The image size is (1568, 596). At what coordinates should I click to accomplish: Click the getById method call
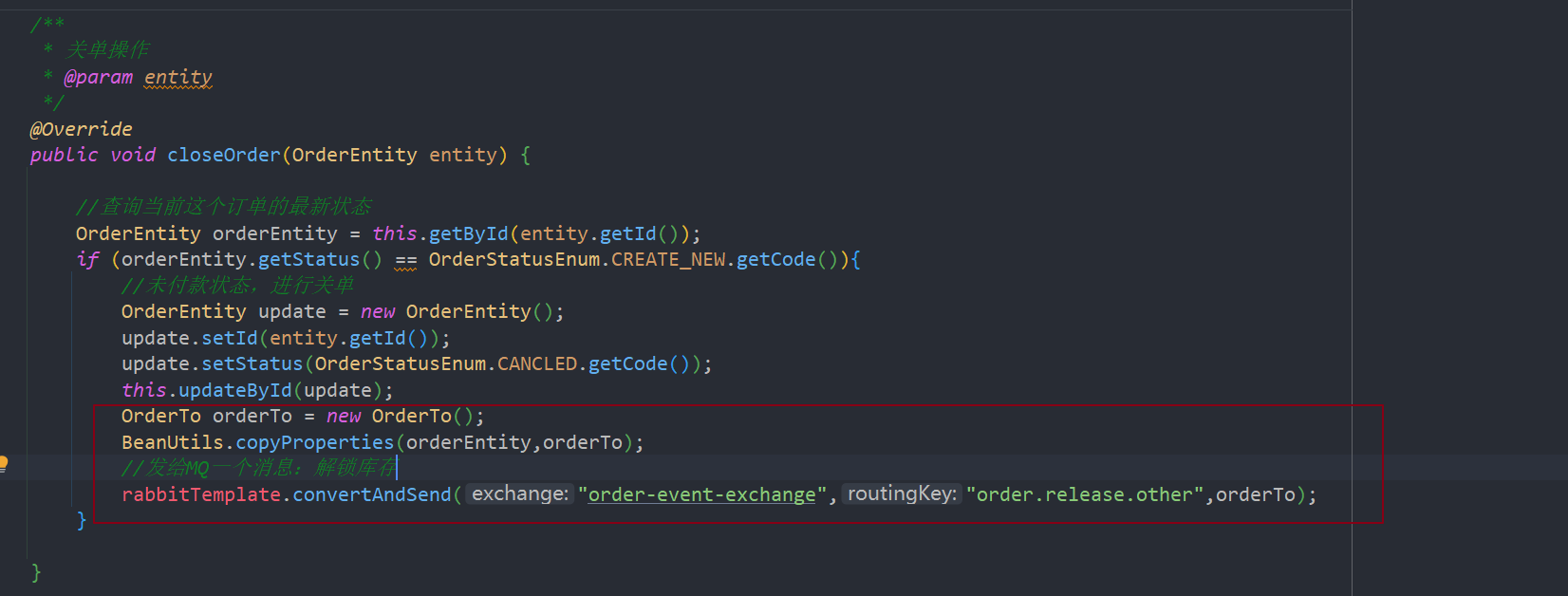pyautogui.click(x=469, y=233)
